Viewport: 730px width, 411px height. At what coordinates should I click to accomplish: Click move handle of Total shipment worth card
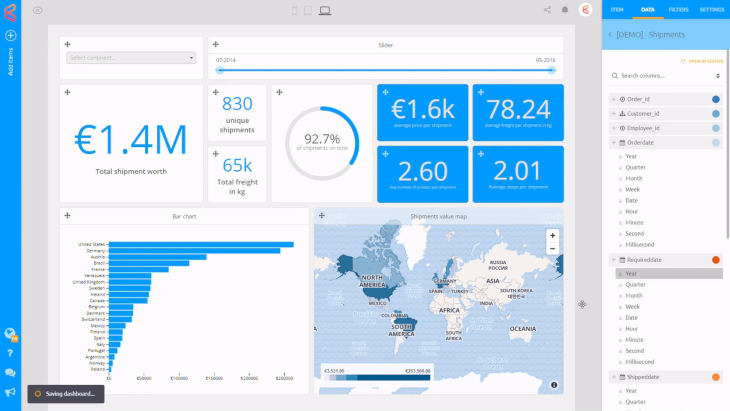tap(68, 92)
